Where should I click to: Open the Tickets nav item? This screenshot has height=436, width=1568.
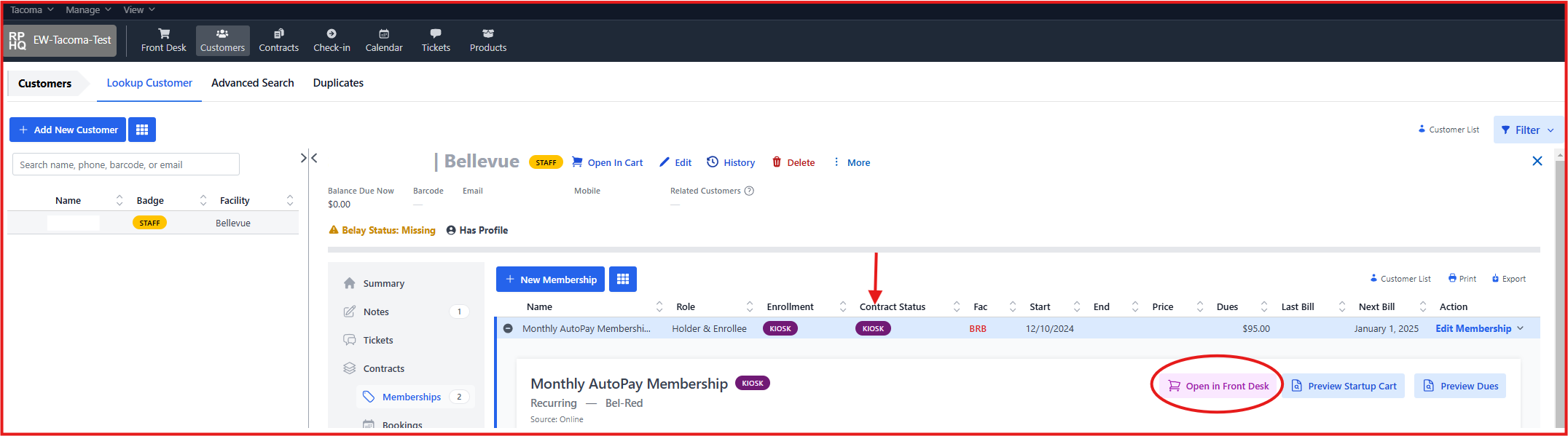[x=436, y=41]
